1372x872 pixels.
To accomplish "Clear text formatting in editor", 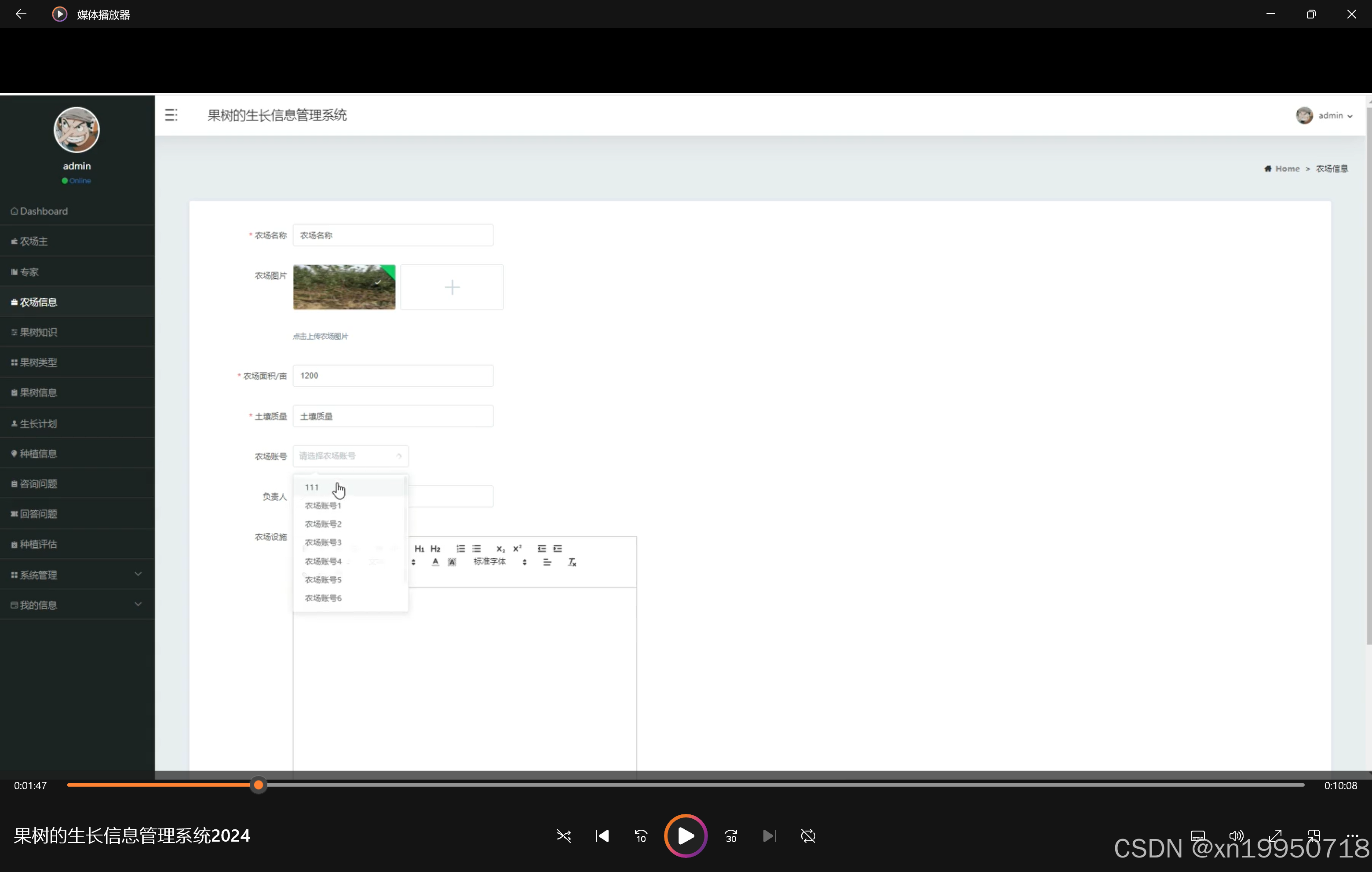I will tap(572, 562).
